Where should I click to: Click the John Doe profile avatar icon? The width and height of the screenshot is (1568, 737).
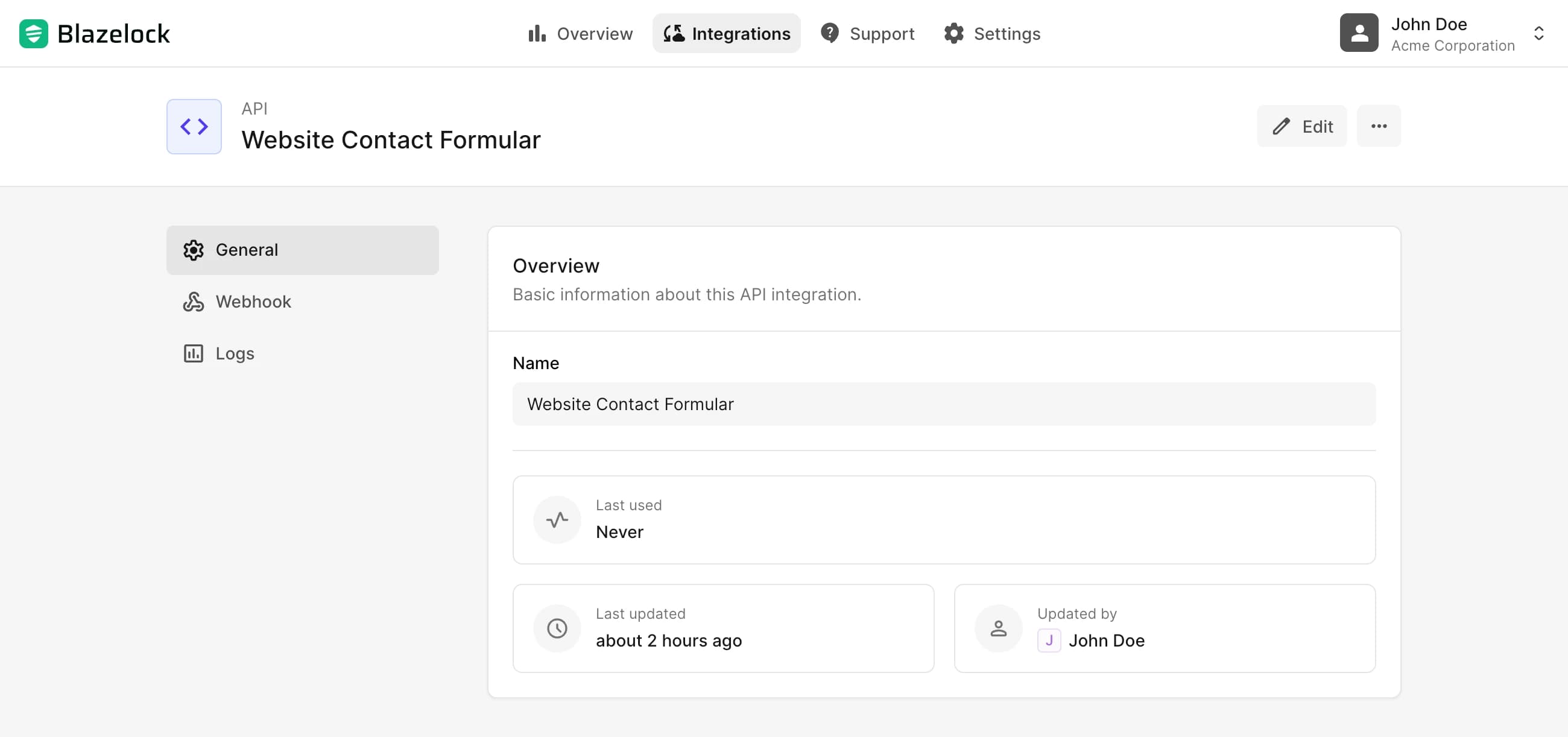coord(1359,33)
